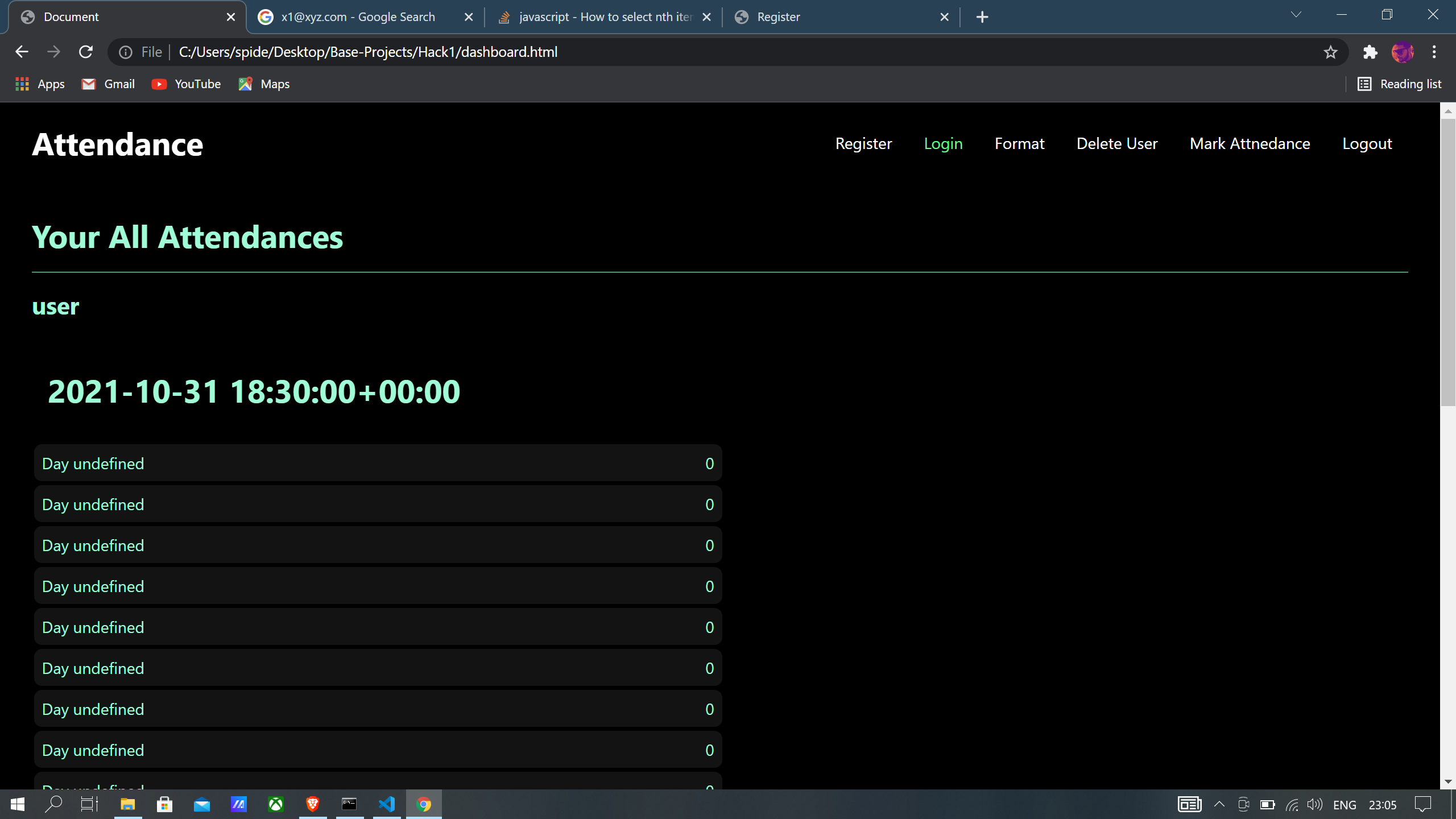Click the page scrollbar up arrow

(1448, 111)
